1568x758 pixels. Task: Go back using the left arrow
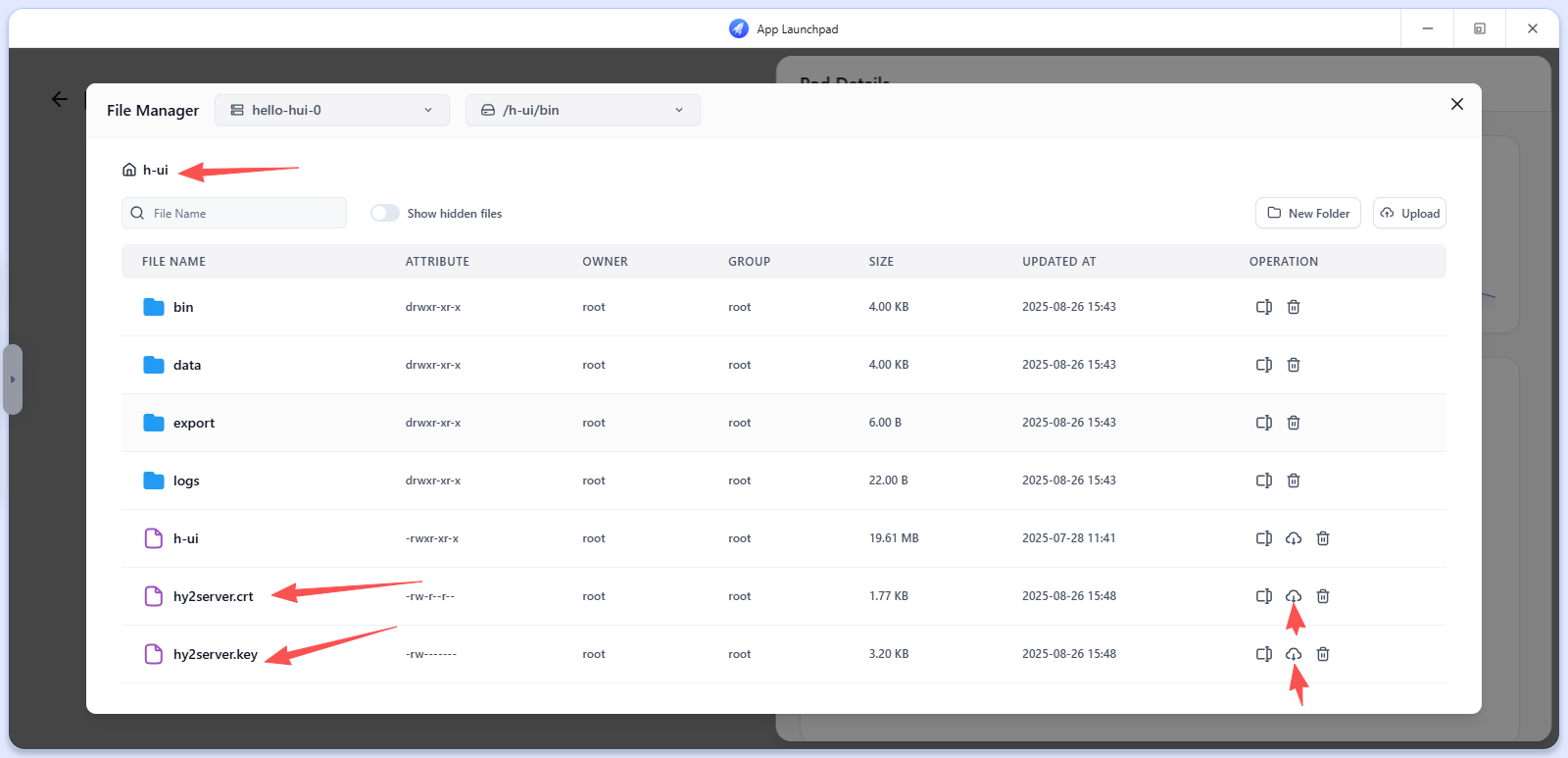point(60,99)
